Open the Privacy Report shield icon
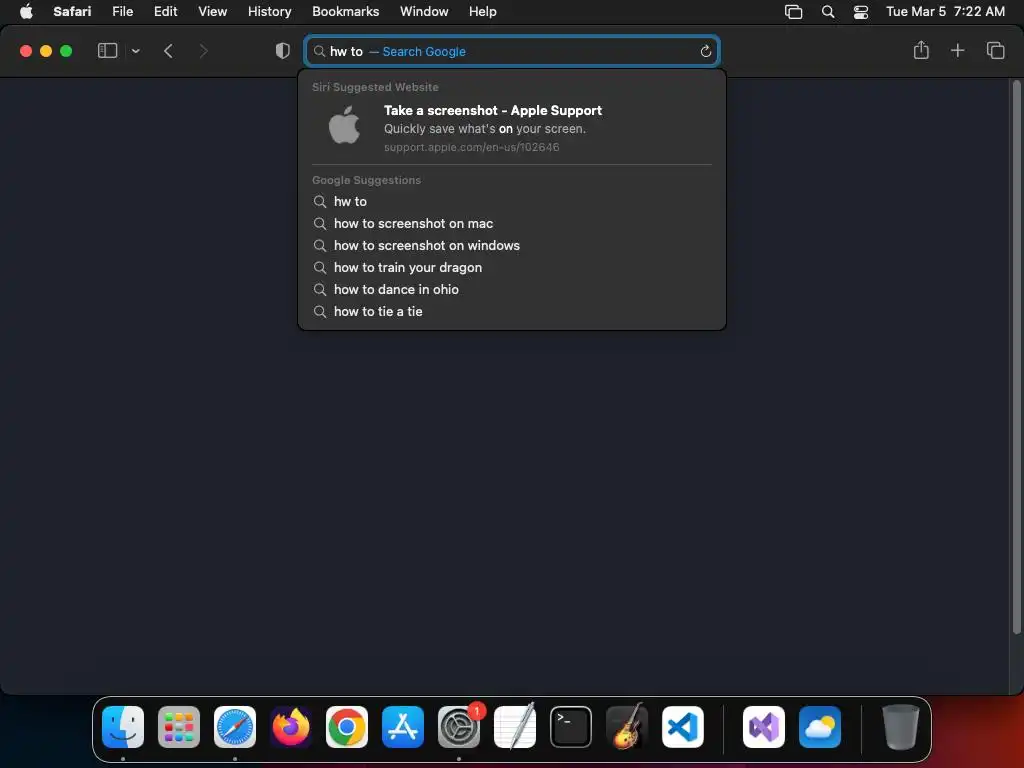Viewport: 1024px width, 768px height. pos(282,51)
